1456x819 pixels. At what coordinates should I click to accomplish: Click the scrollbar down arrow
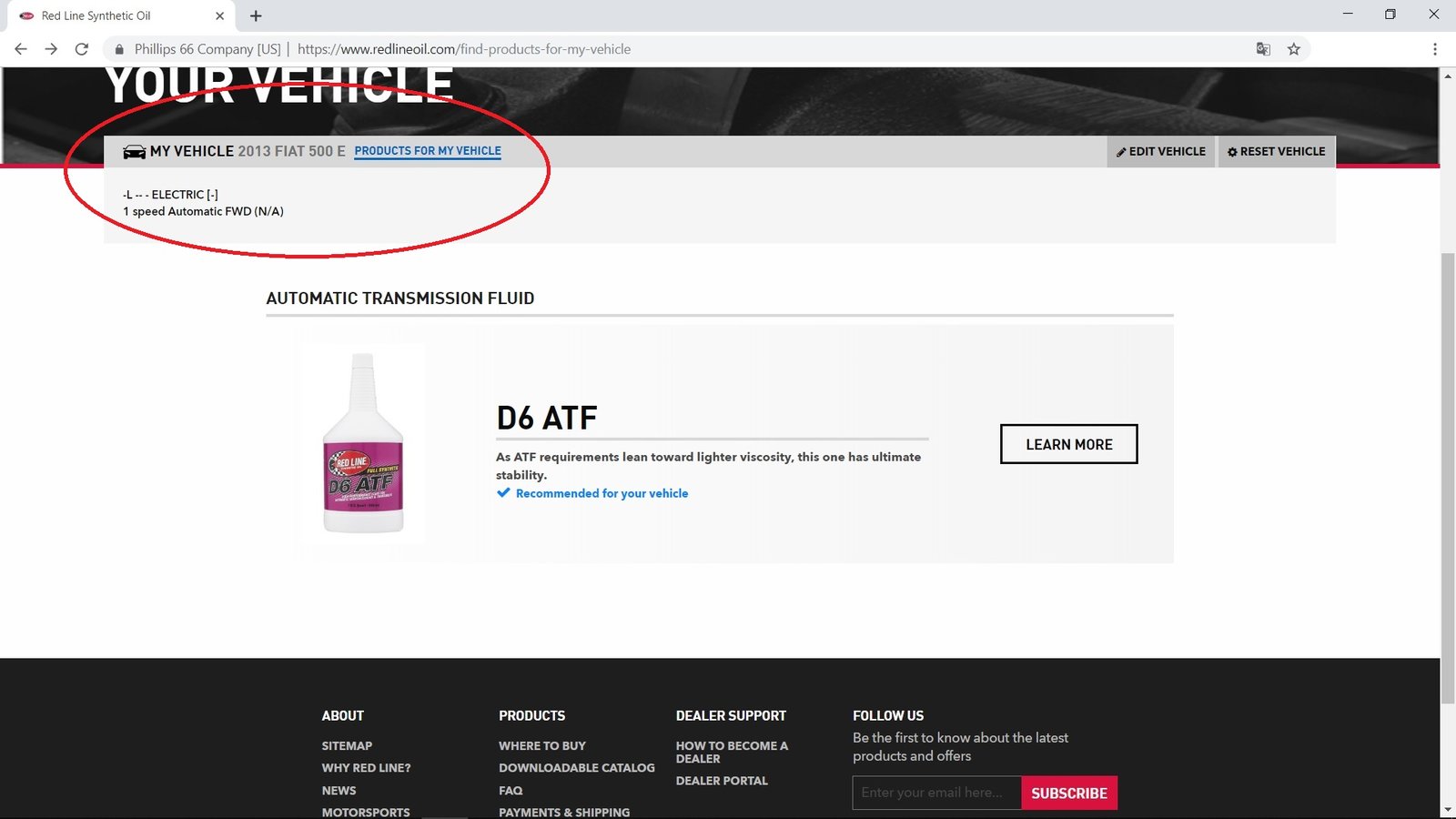pos(1448,810)
